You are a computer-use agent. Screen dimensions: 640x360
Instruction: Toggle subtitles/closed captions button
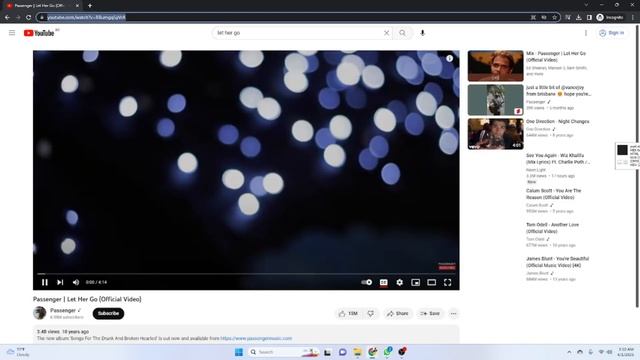[383, 282]
